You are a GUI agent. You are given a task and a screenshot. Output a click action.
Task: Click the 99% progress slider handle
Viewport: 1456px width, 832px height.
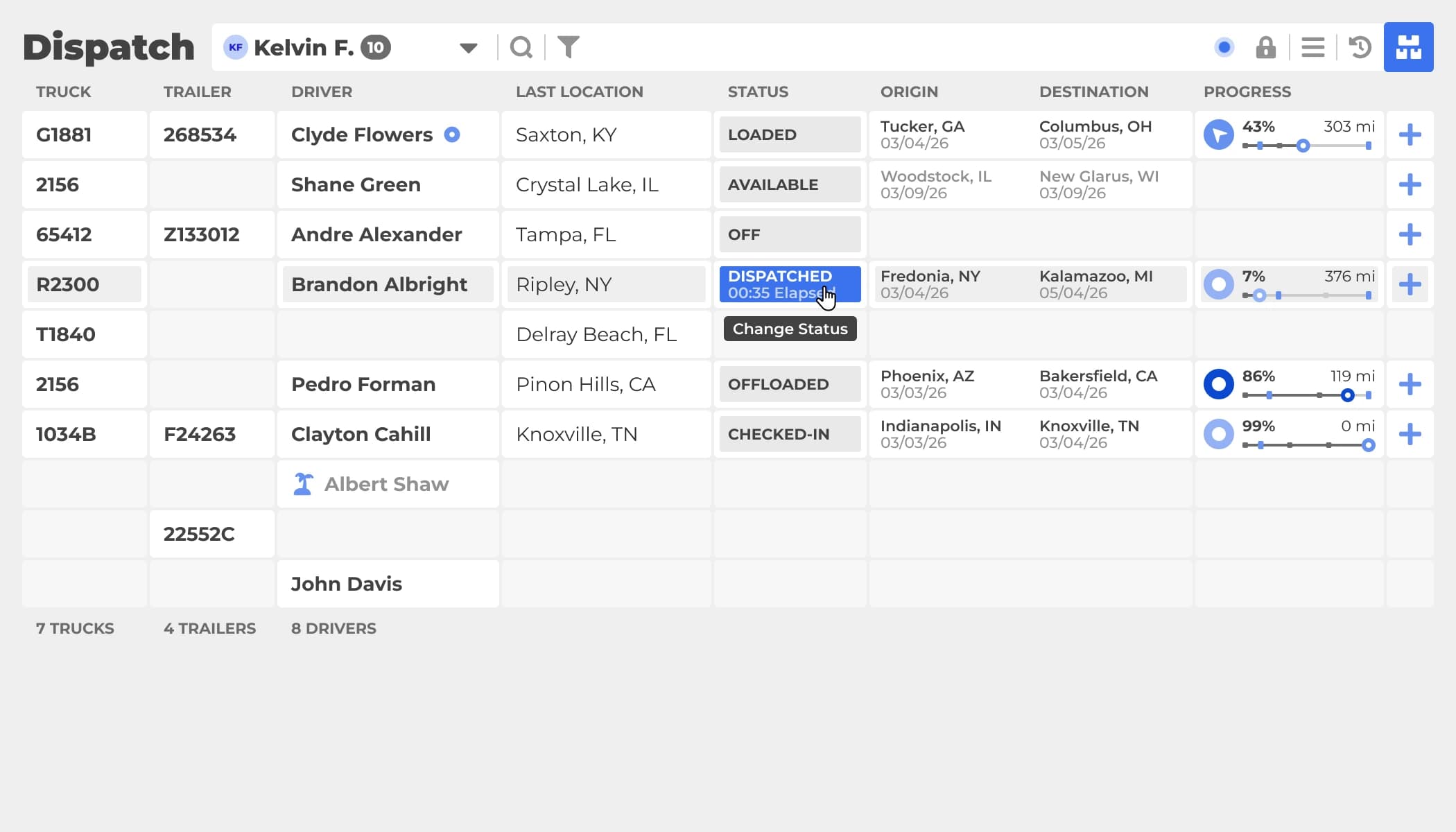pos(1369,445)
